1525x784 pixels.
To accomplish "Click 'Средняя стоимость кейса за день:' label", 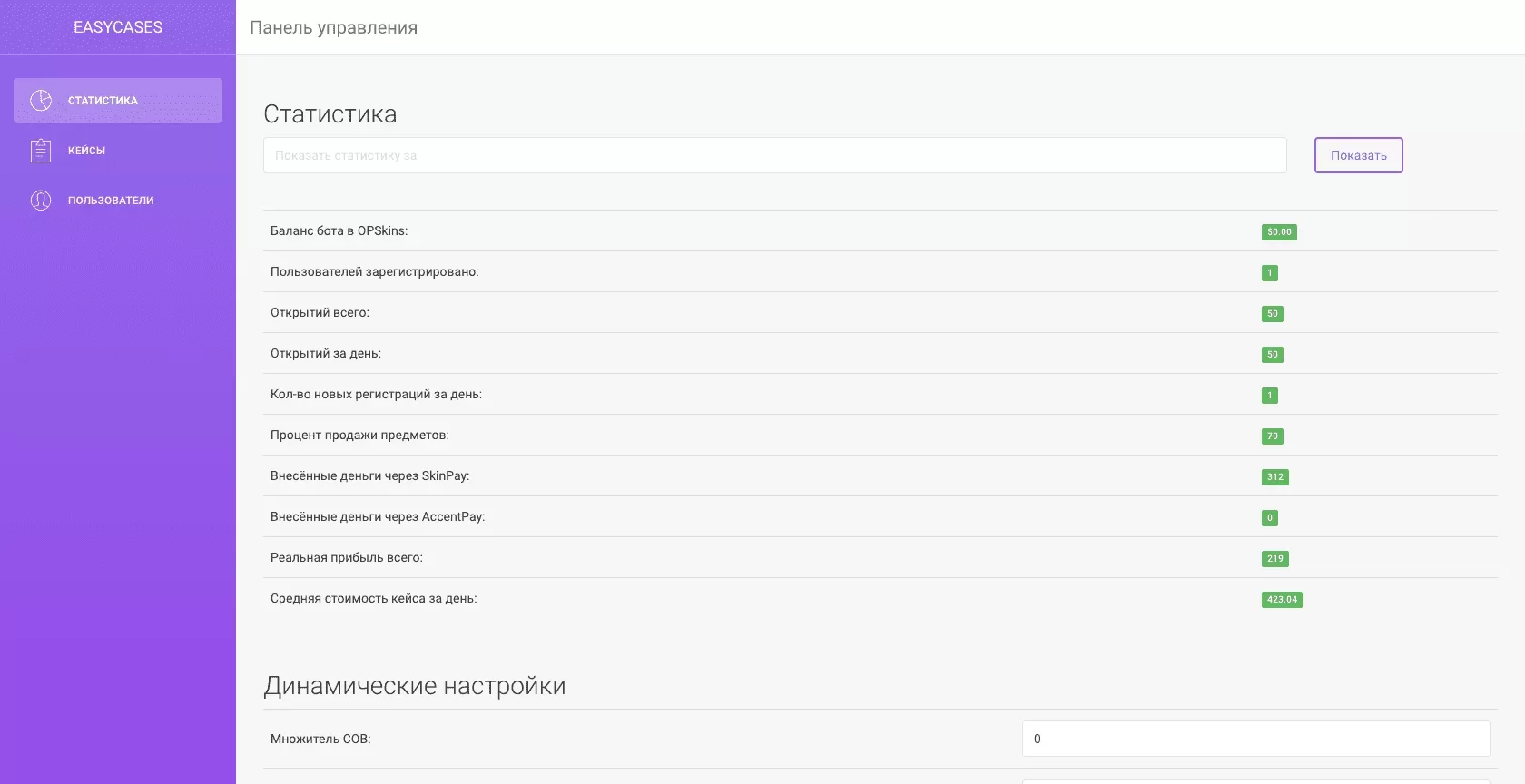I will (374, 599).
